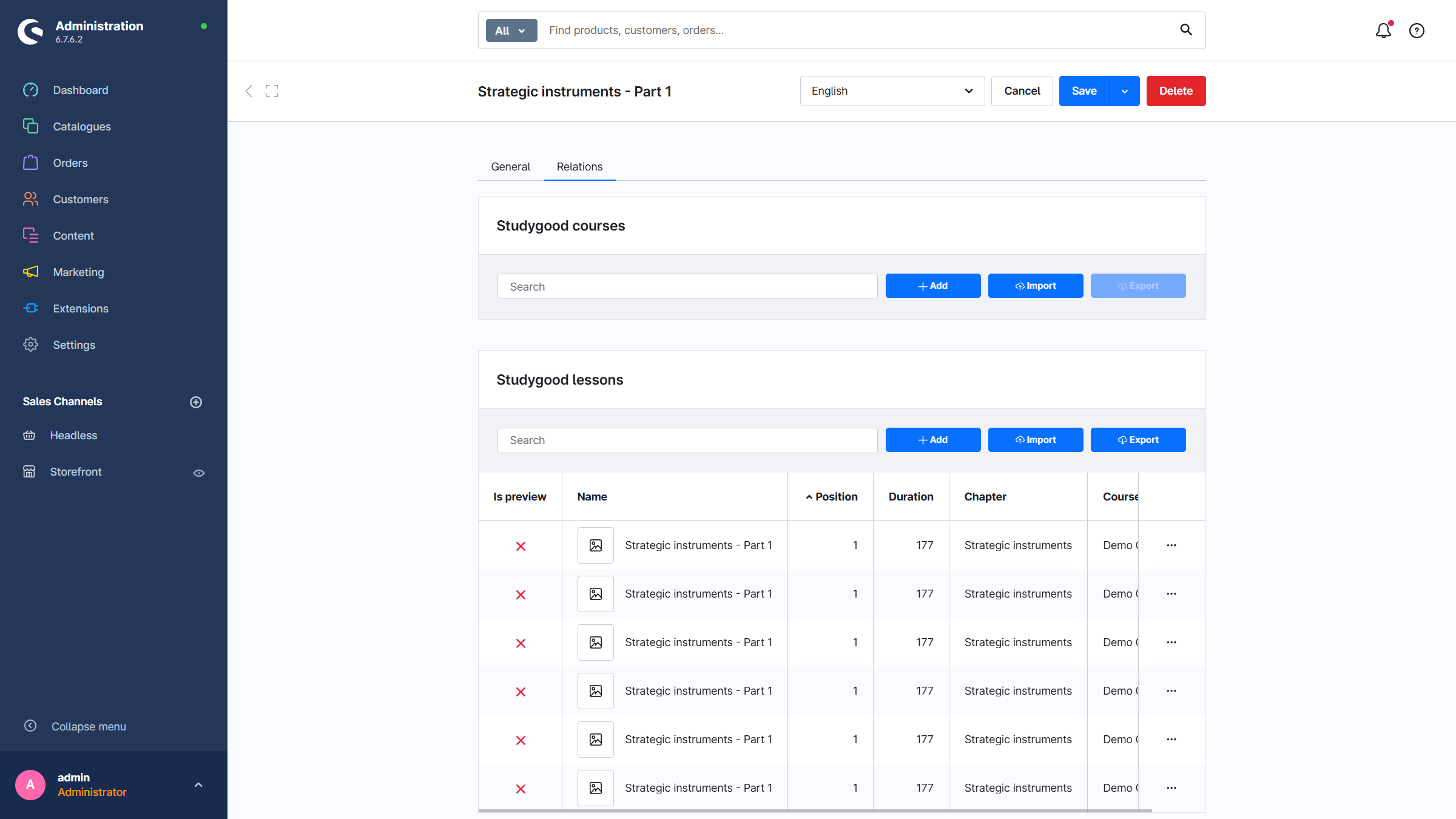Collapse the sidebar menu

(89, 726)
